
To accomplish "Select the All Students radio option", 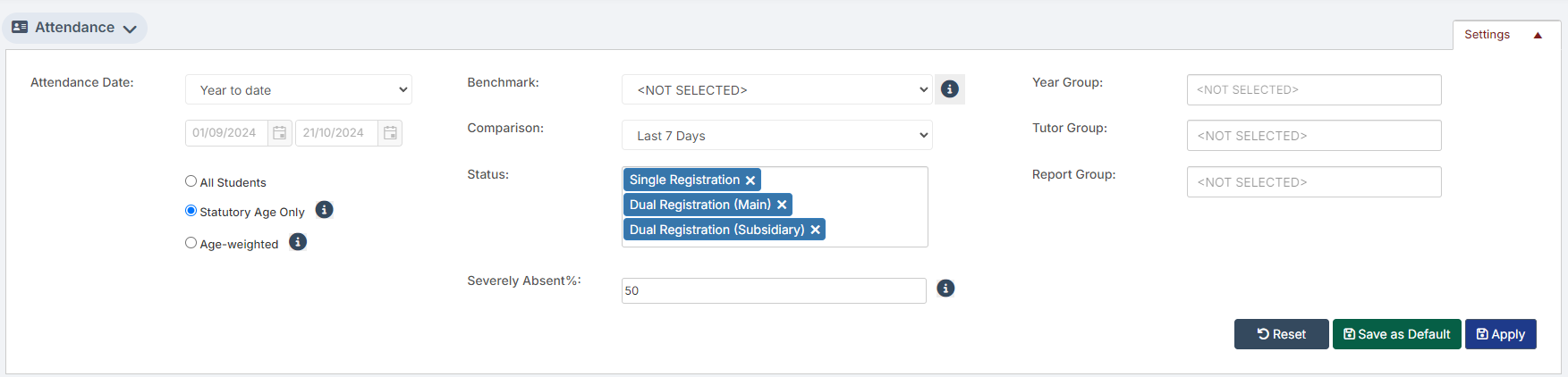I will pyautogui.click(x=191, y=181).
